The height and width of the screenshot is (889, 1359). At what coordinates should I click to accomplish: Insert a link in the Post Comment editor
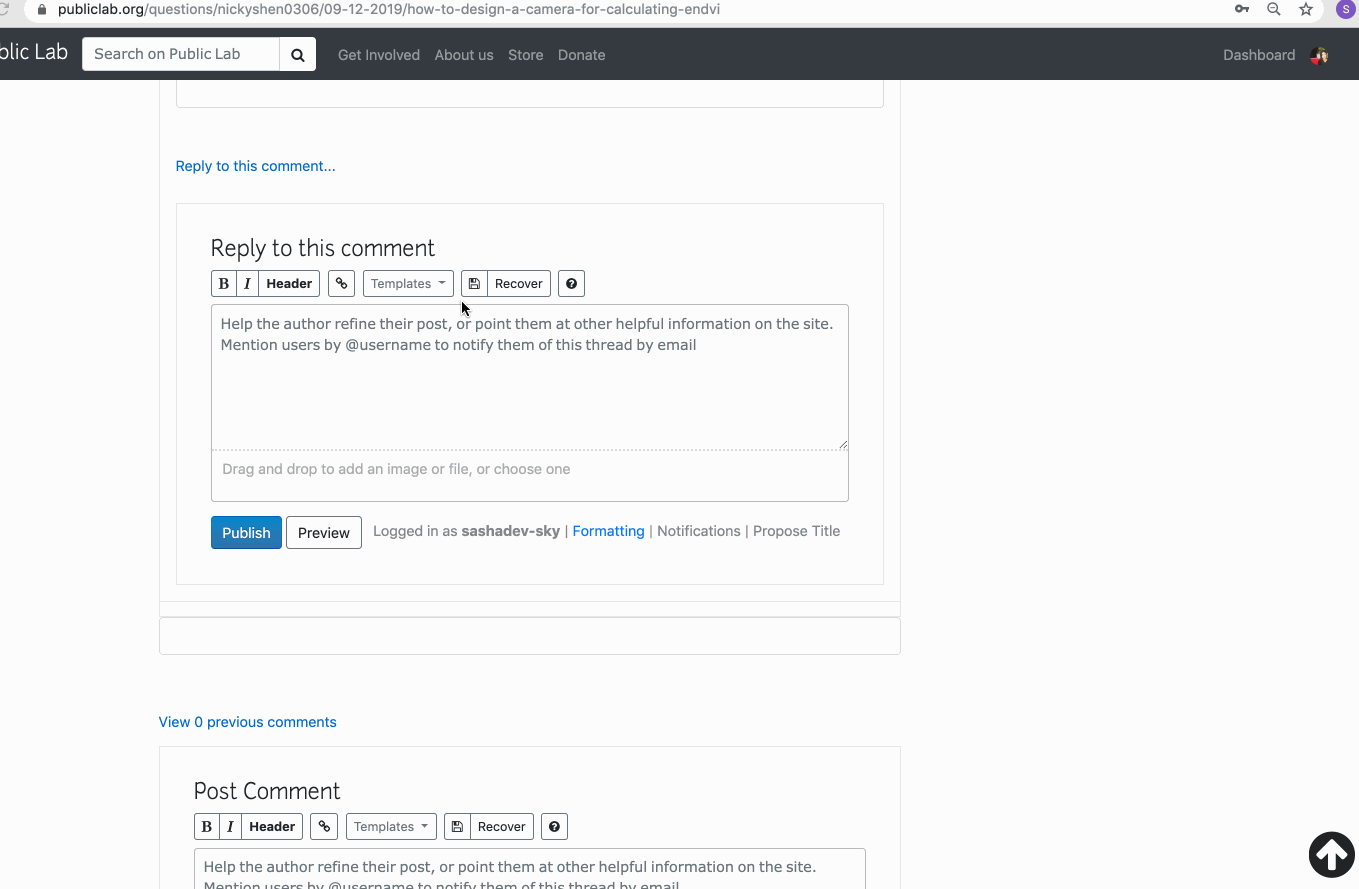(324, 826)
